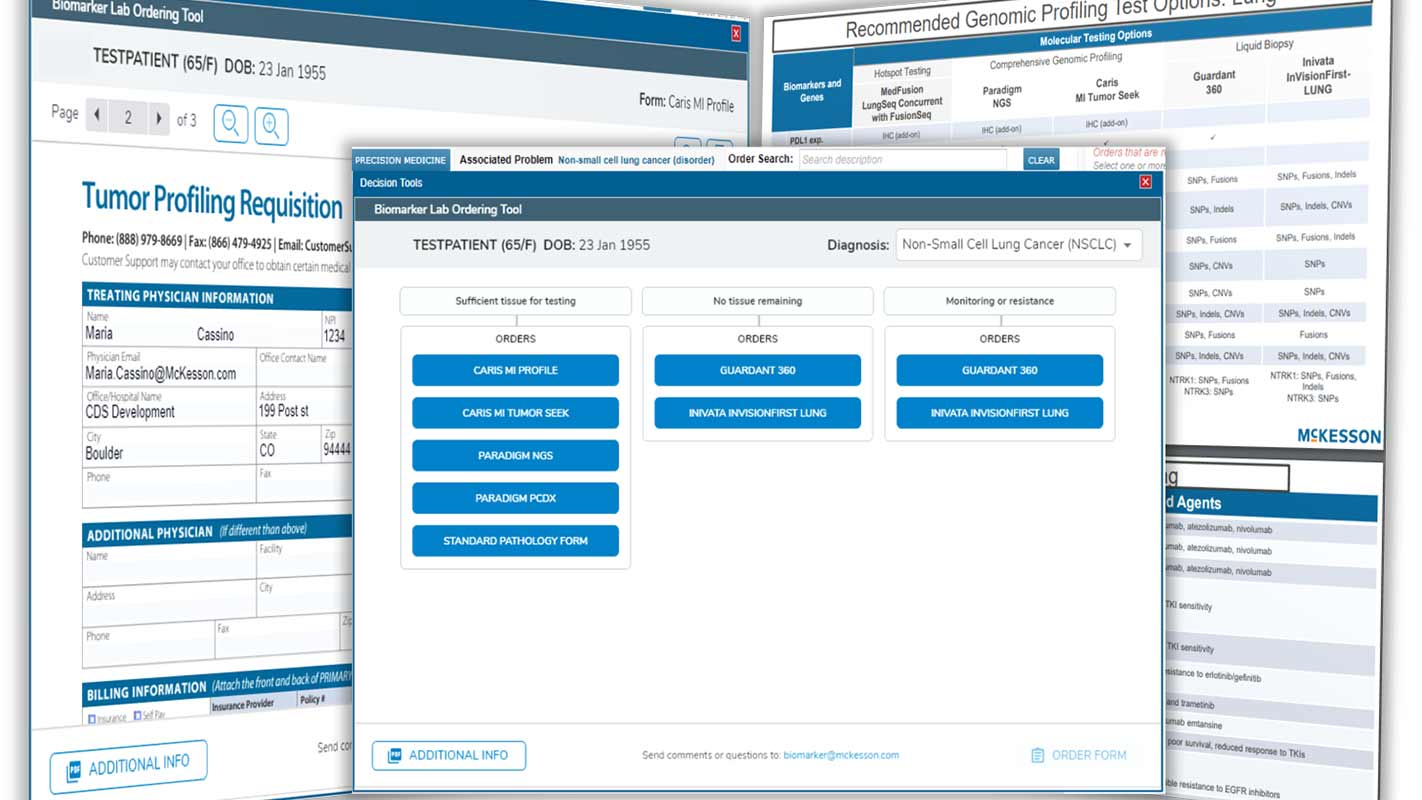Click the Office/Hospital Name field CDS Development
Screen dimensions: 1422x800
169,406
